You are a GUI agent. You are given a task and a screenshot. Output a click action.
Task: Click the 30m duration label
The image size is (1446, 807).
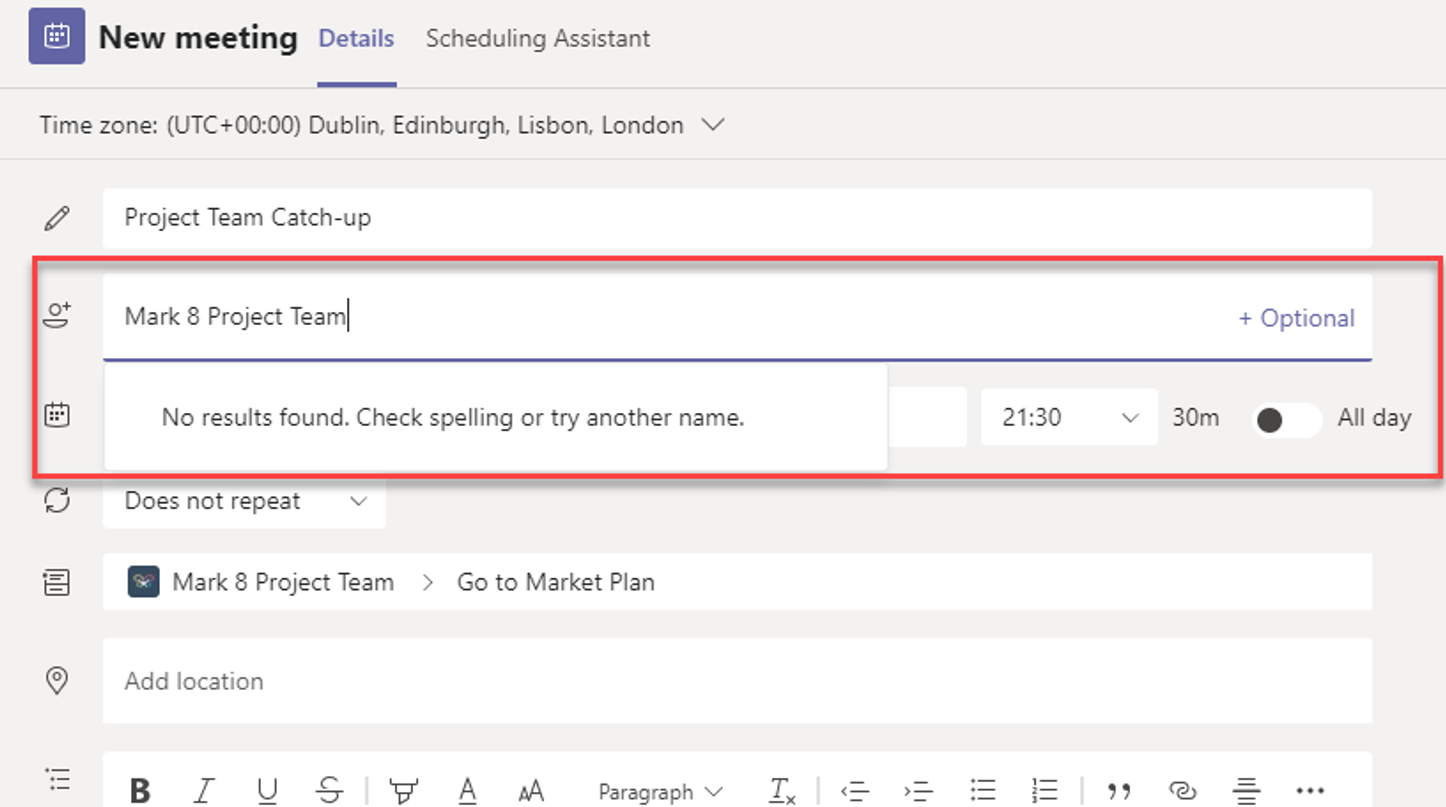[x=1195, y=417]
